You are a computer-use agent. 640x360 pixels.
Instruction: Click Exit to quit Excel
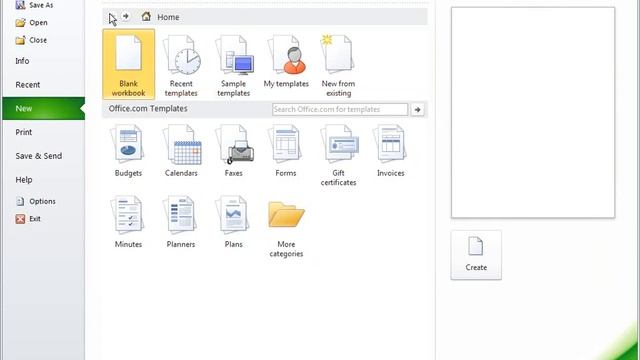29,219
